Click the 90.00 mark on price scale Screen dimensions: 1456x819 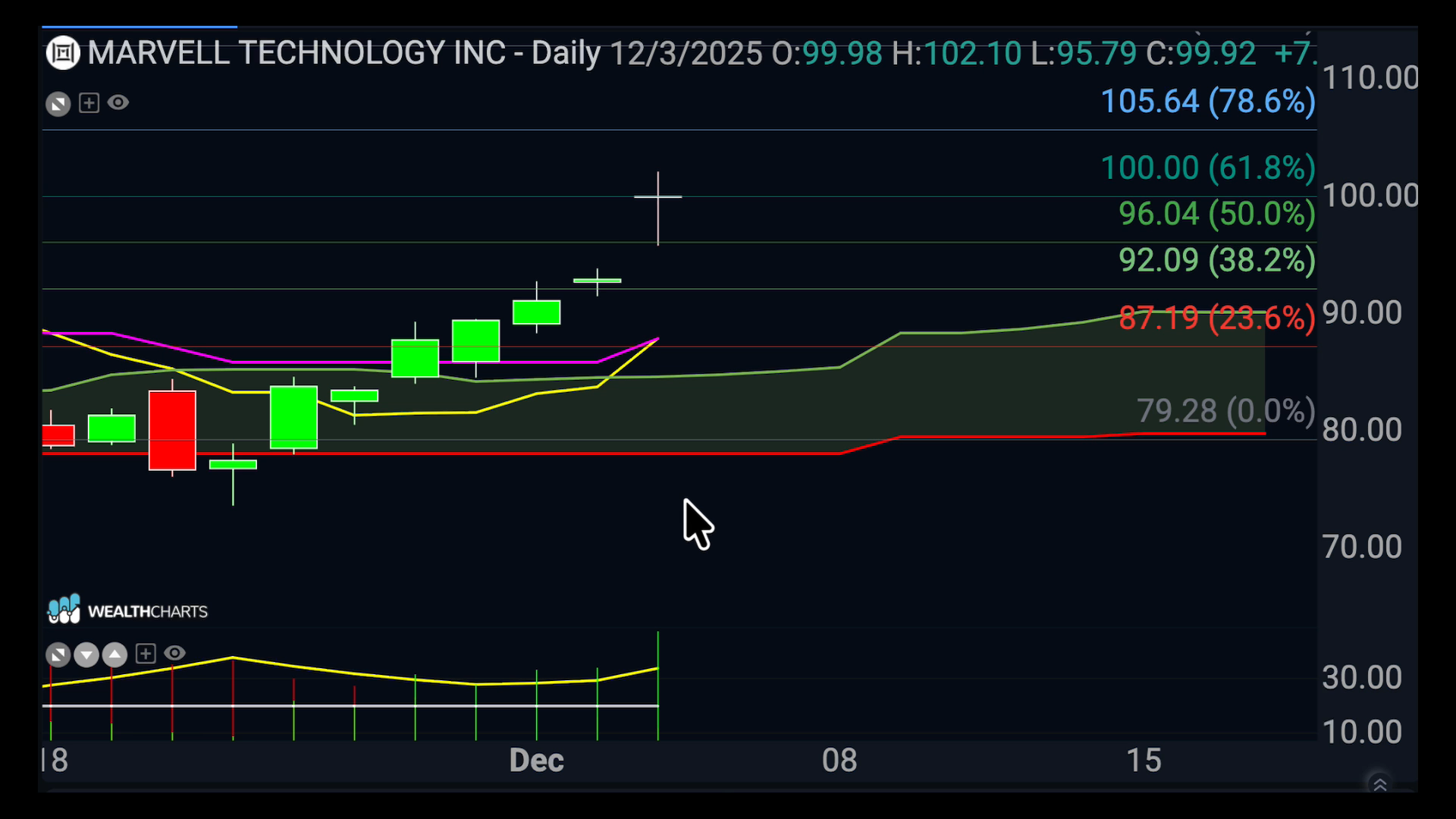[x=1362, y=313]
